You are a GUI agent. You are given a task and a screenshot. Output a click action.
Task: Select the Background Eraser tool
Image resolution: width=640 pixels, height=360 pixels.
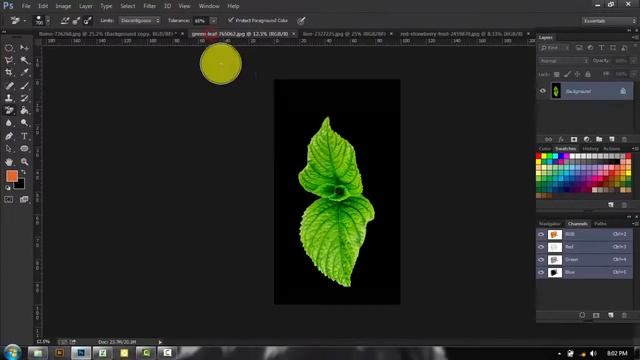pyautogui.click(x=9, y=110)
